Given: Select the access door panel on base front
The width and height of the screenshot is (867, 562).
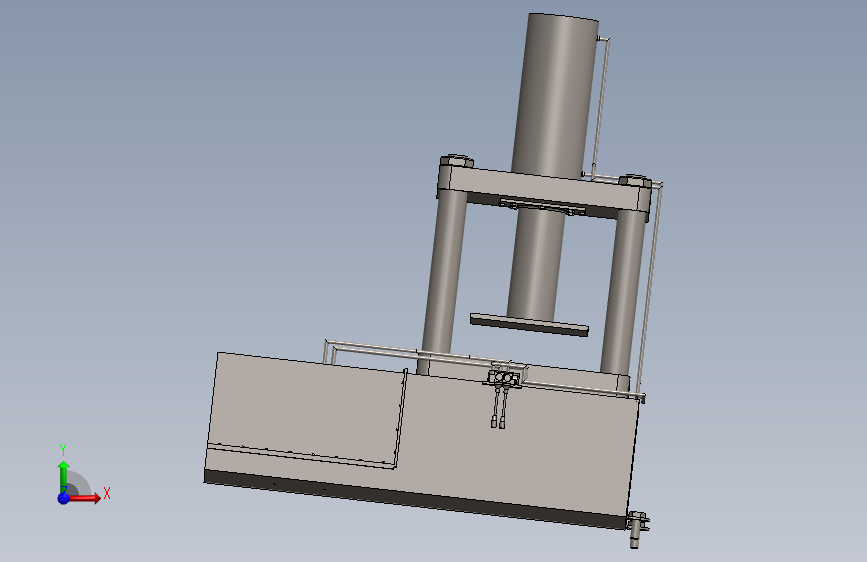Looking at the screenshot, I should point(306,412).
